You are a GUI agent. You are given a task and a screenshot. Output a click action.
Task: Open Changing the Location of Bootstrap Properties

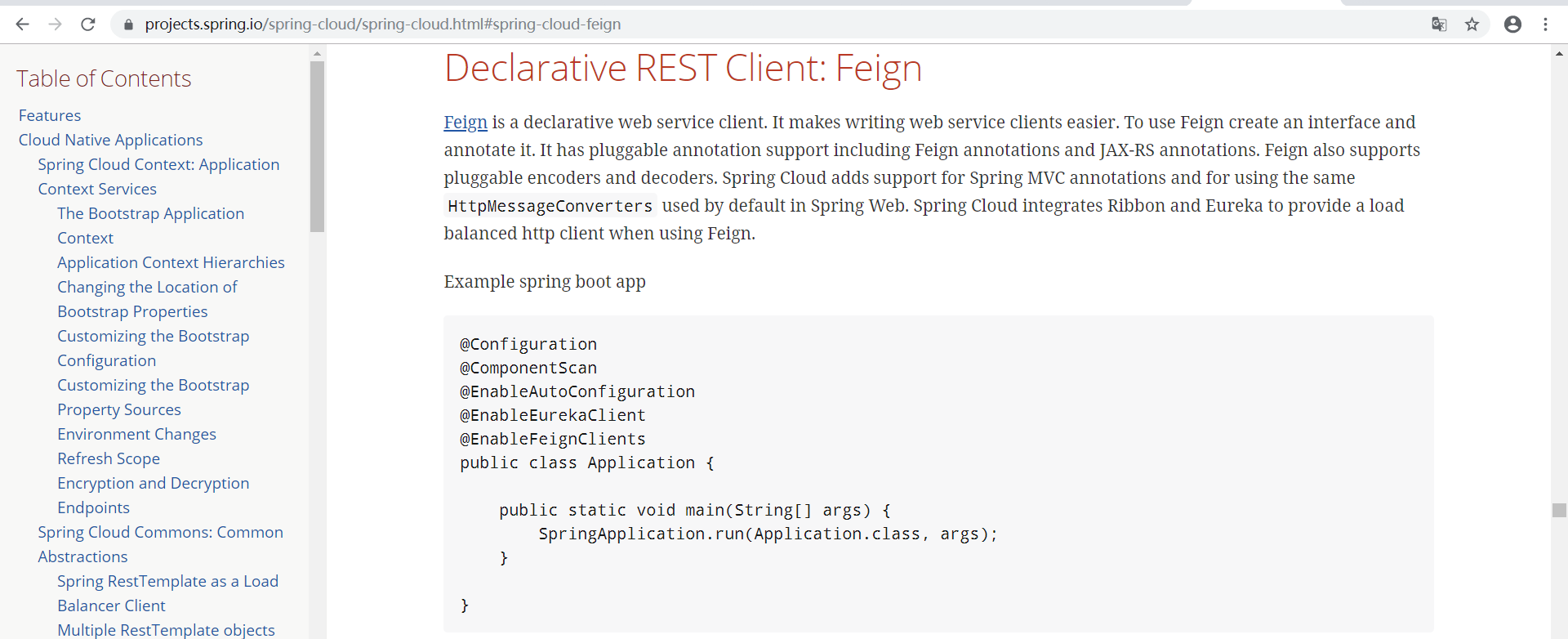147,299
